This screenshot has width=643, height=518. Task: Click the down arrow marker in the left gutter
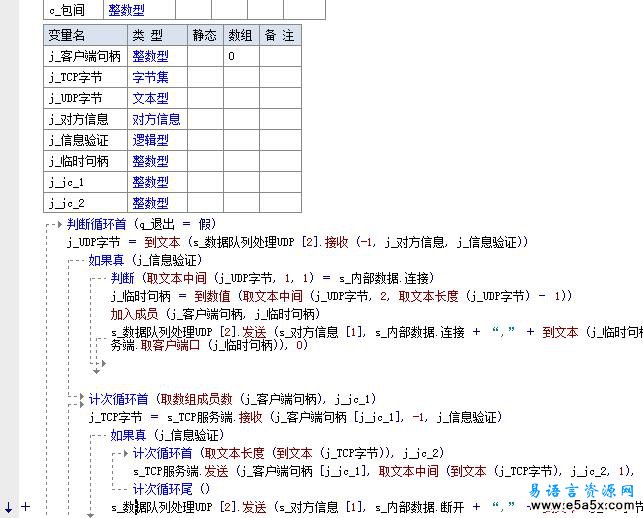pyautogui.click(x=9, y=507)
